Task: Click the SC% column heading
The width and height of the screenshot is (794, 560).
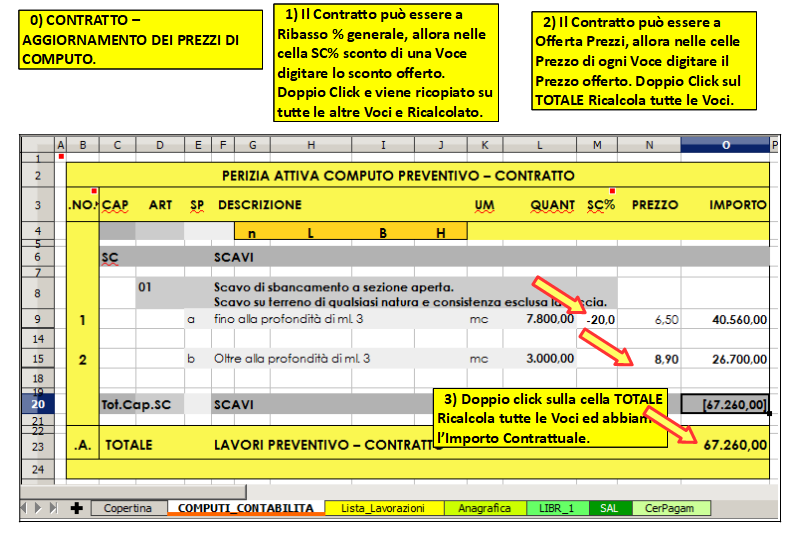Action: [x=601, y=205]
